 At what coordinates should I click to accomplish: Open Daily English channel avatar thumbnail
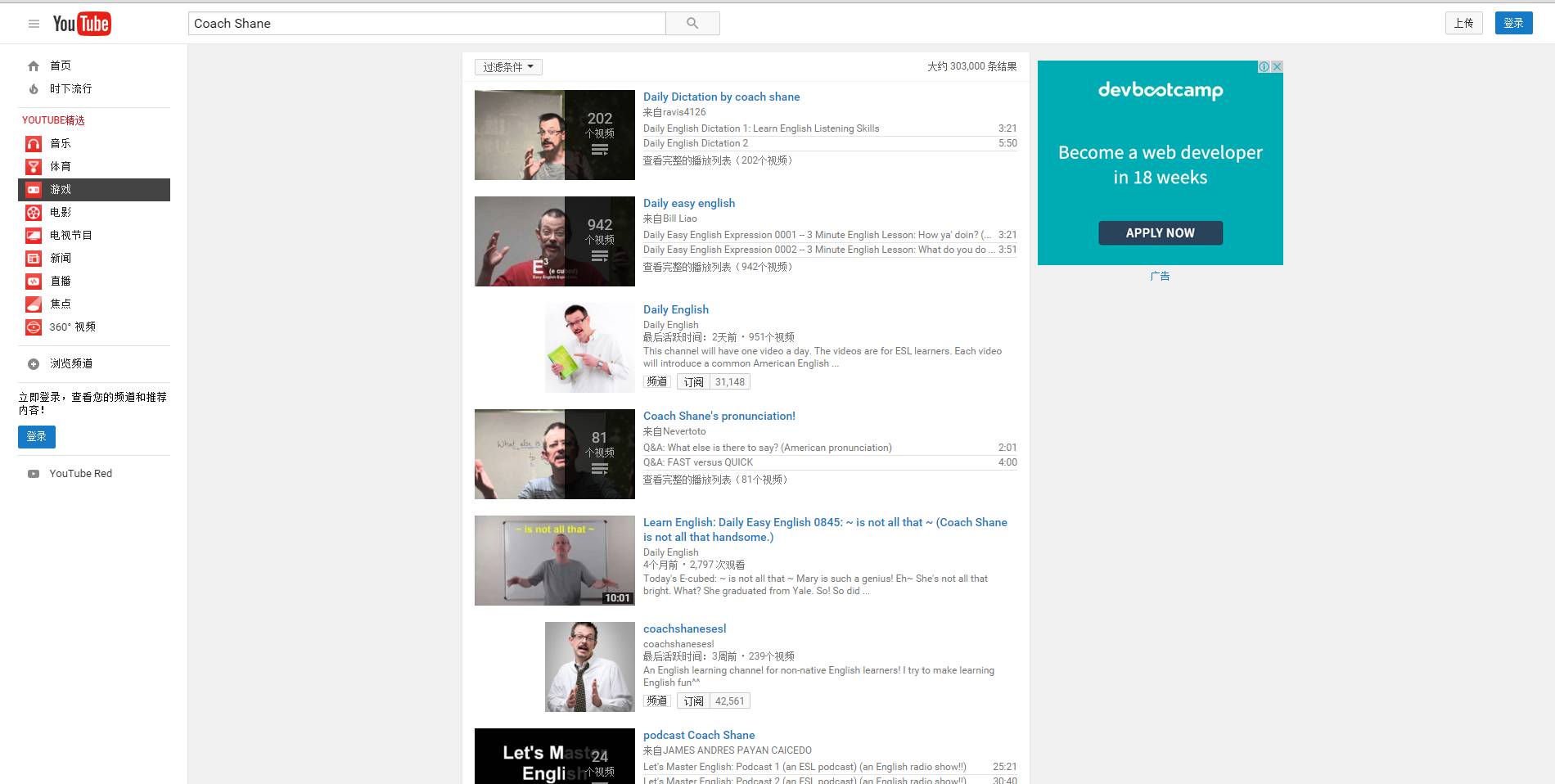coord(590,348)
